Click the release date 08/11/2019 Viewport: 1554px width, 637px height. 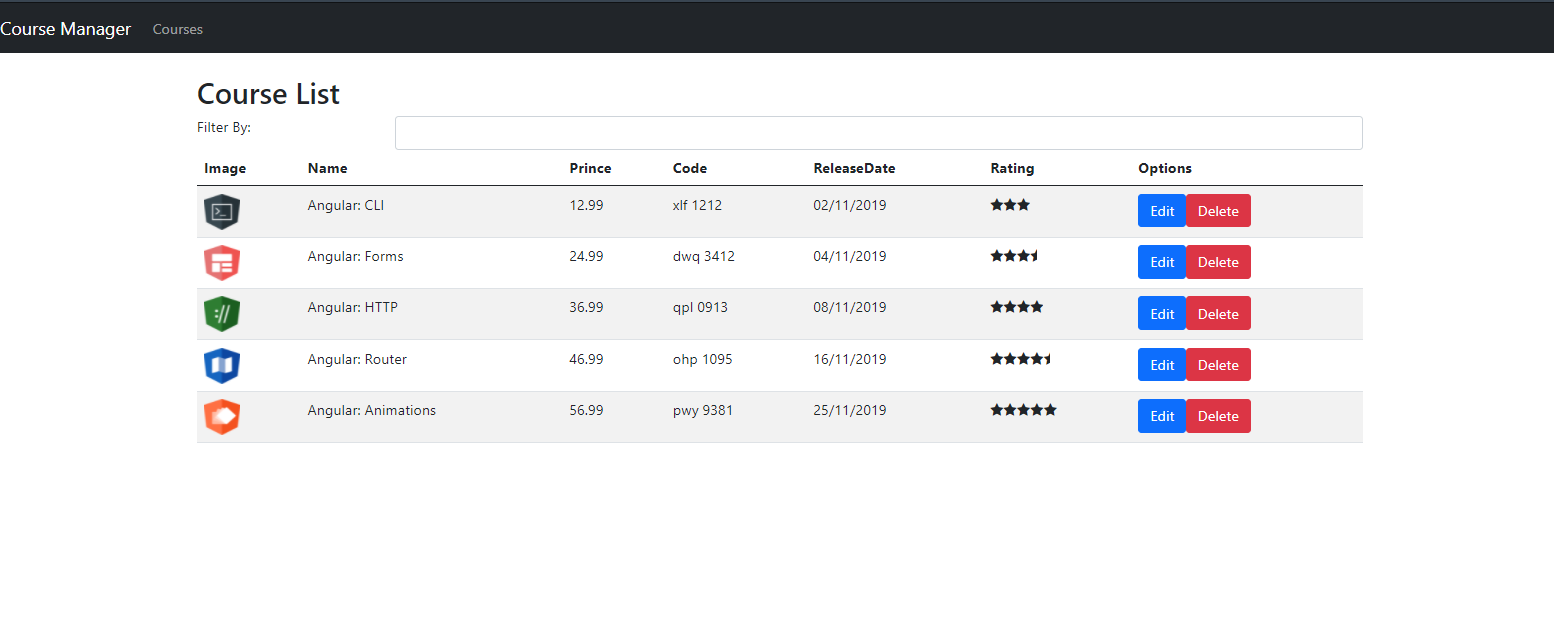850,307
